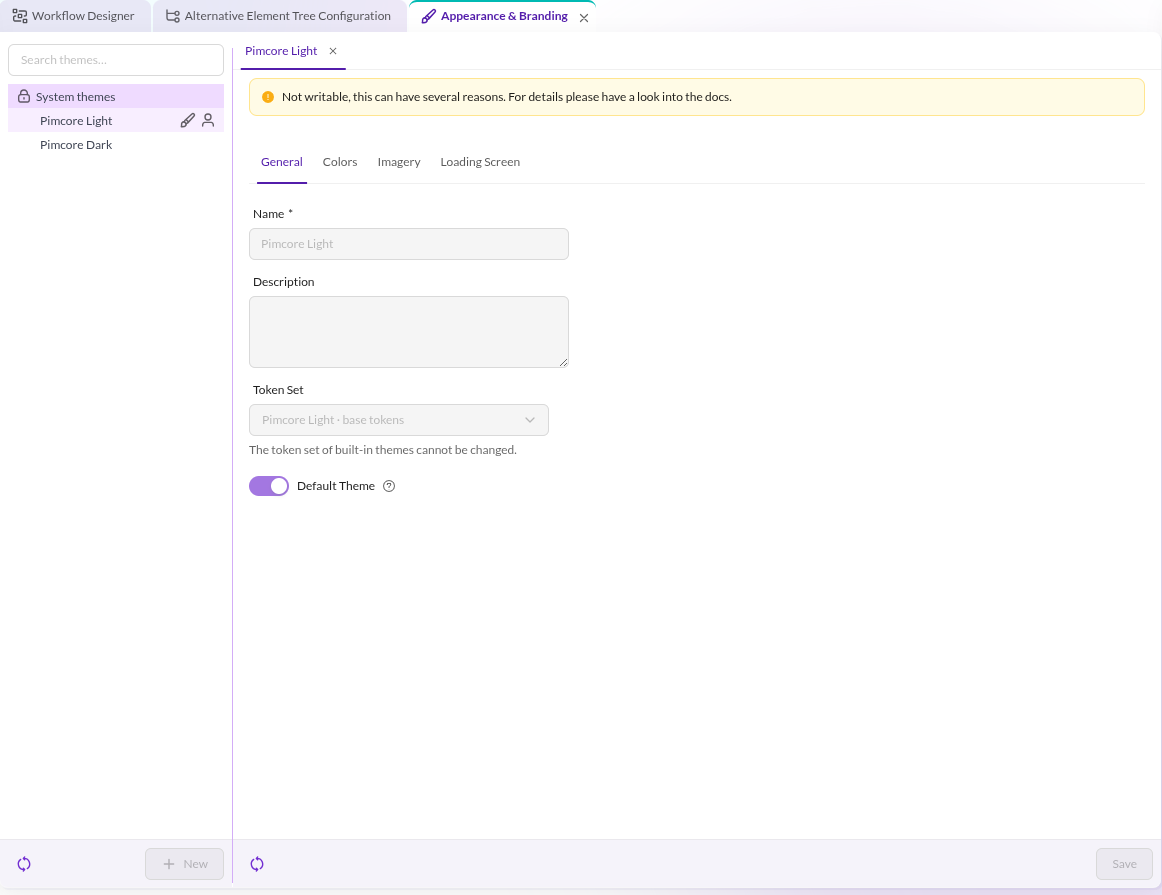Open the Pimcore Light editor tab

pyautogui.click(x=281, y=50)
